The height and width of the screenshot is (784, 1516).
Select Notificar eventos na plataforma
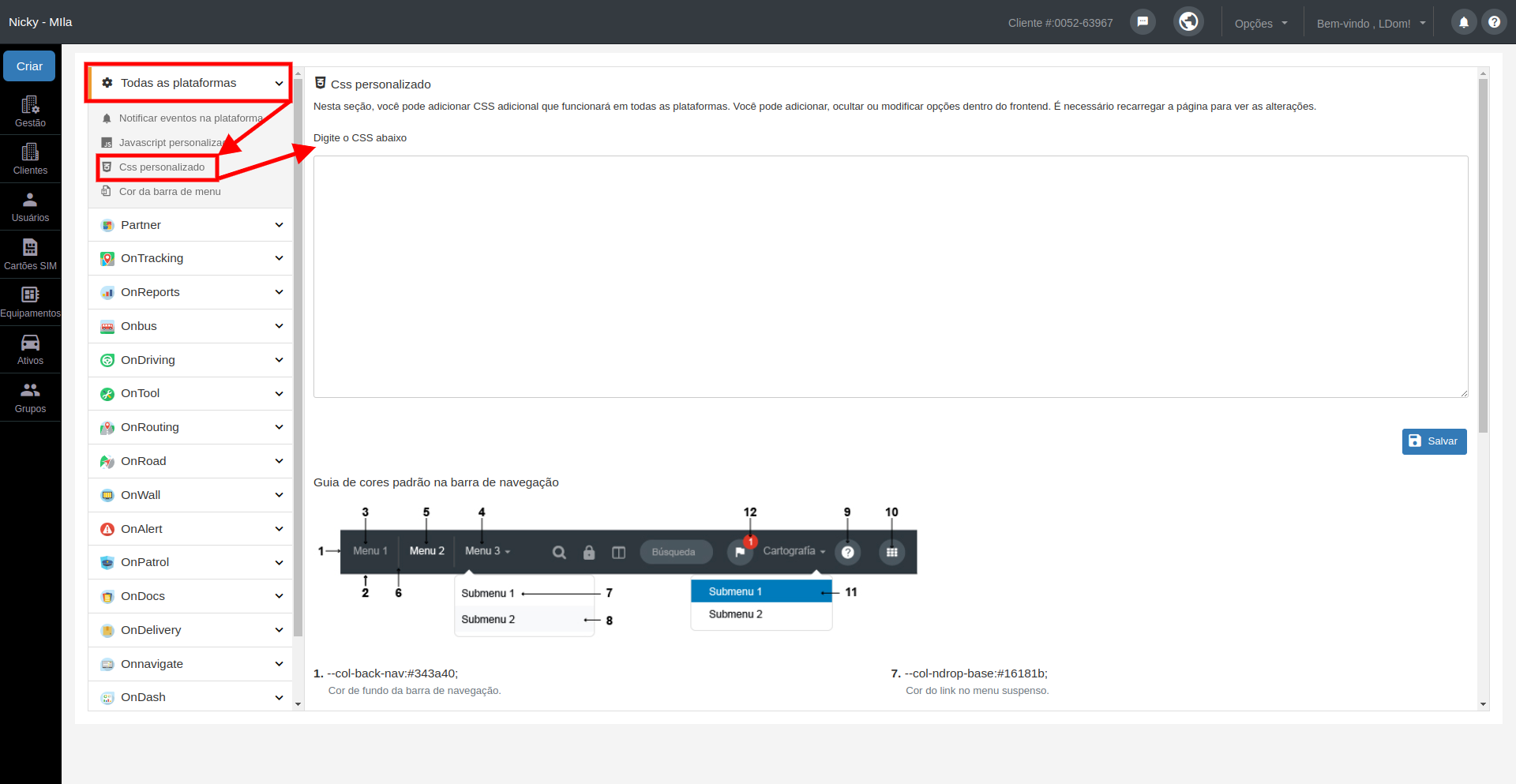pyautogui.click(x=190, y=118)
